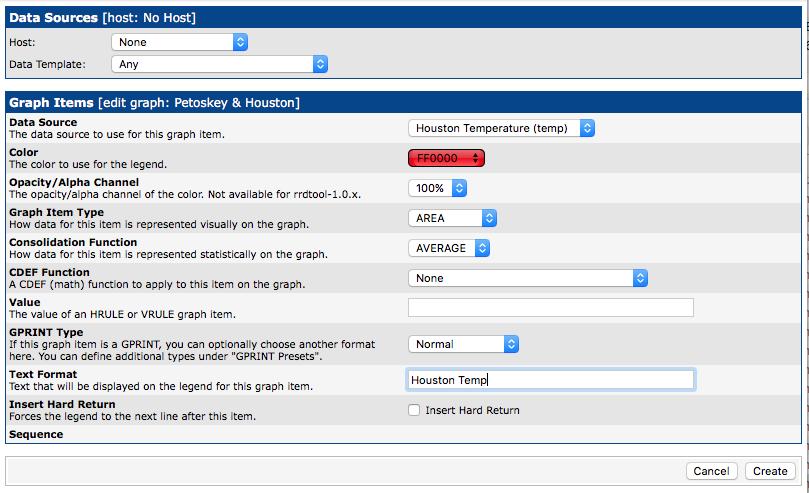This screenshot has height=493, width=809.
Task: Click the empty Value input field
Action: coord(551,308)
